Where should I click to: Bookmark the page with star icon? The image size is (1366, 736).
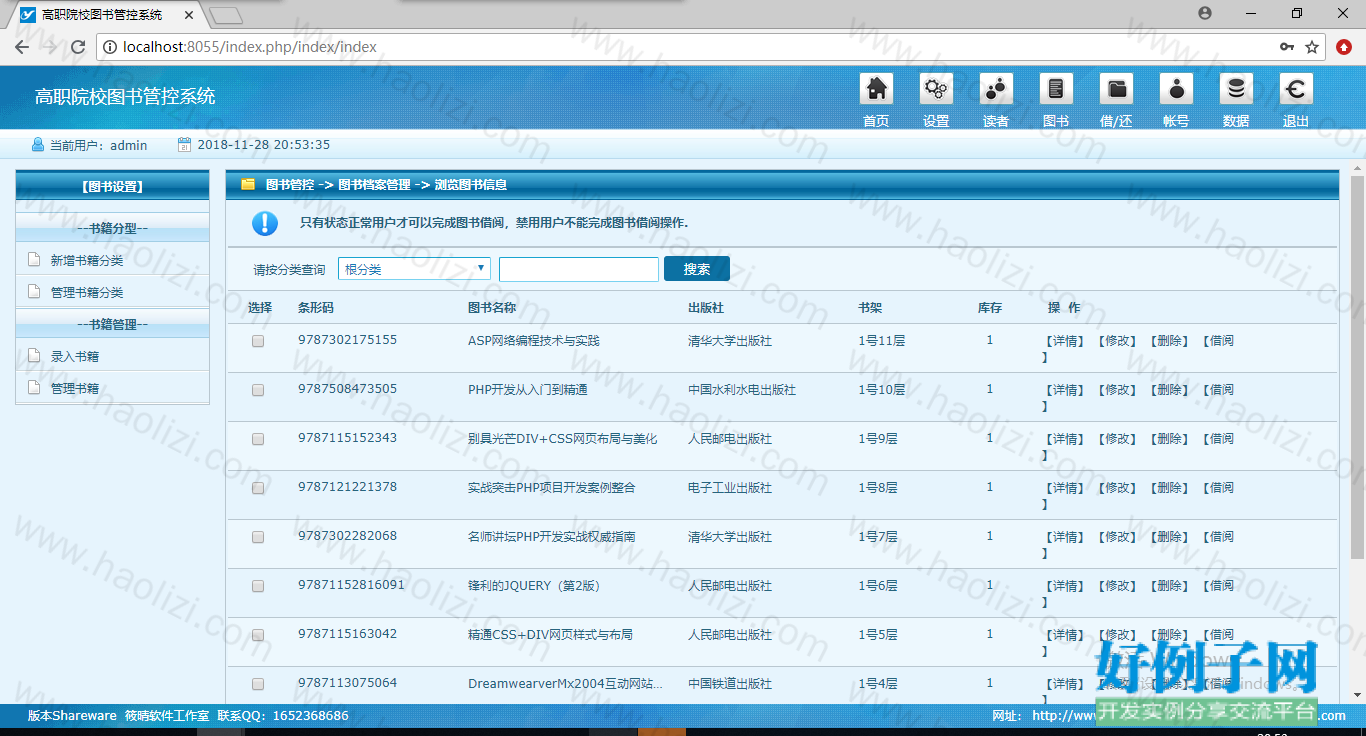(1312, 47)
